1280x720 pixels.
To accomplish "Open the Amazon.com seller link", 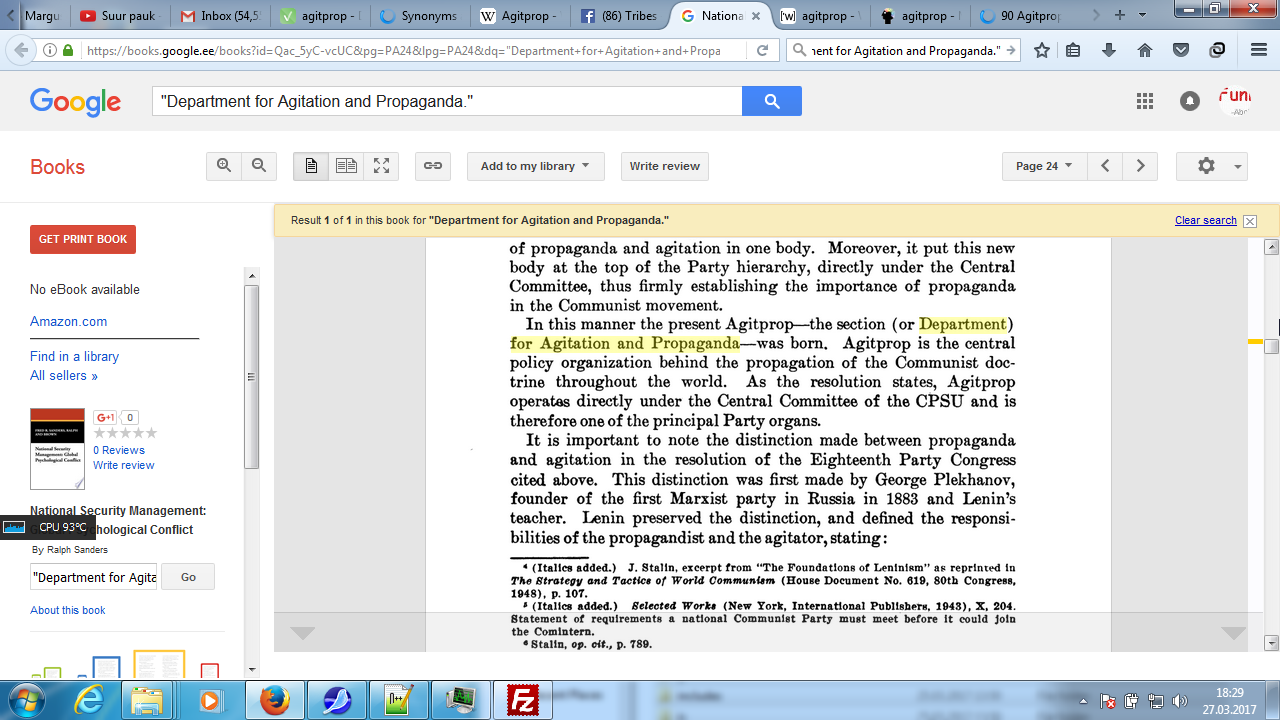I will point(68,321).
